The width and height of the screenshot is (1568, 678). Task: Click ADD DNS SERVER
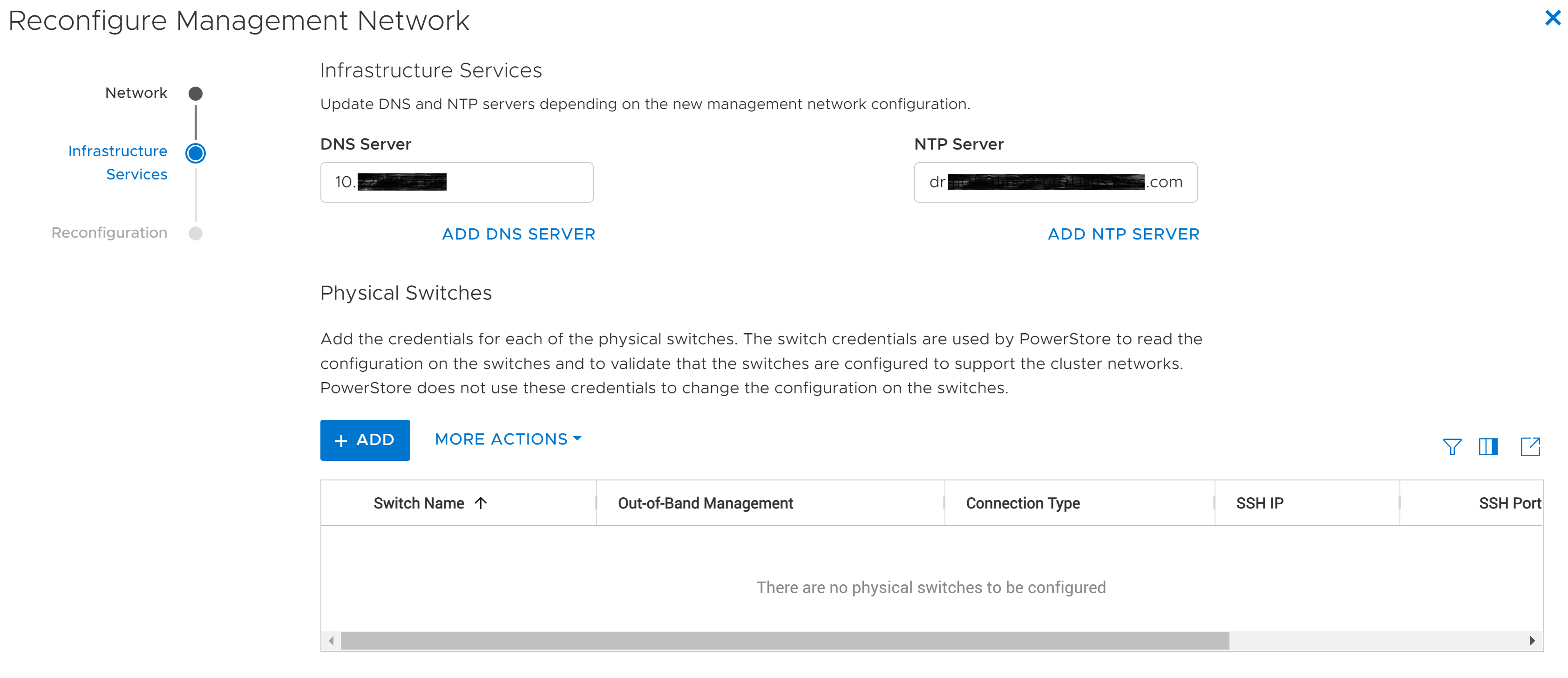(518, 234)
